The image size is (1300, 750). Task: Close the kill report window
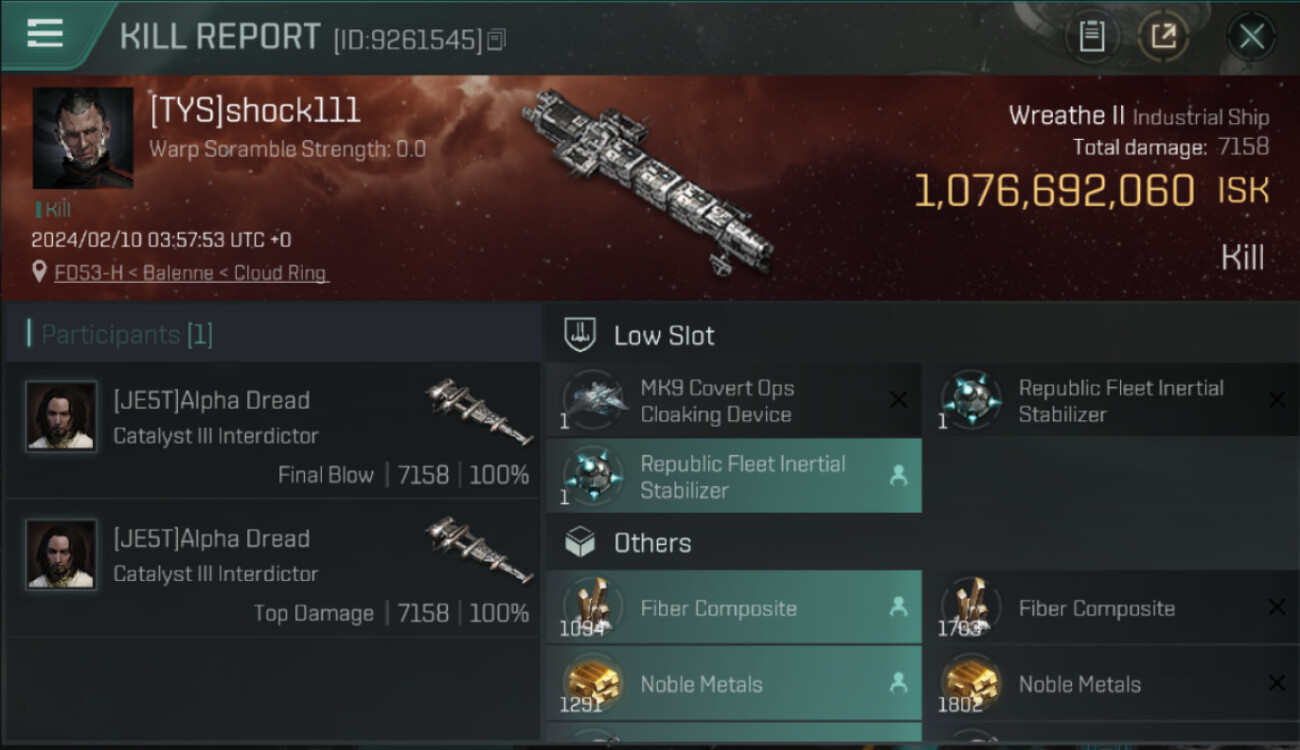1251,38
